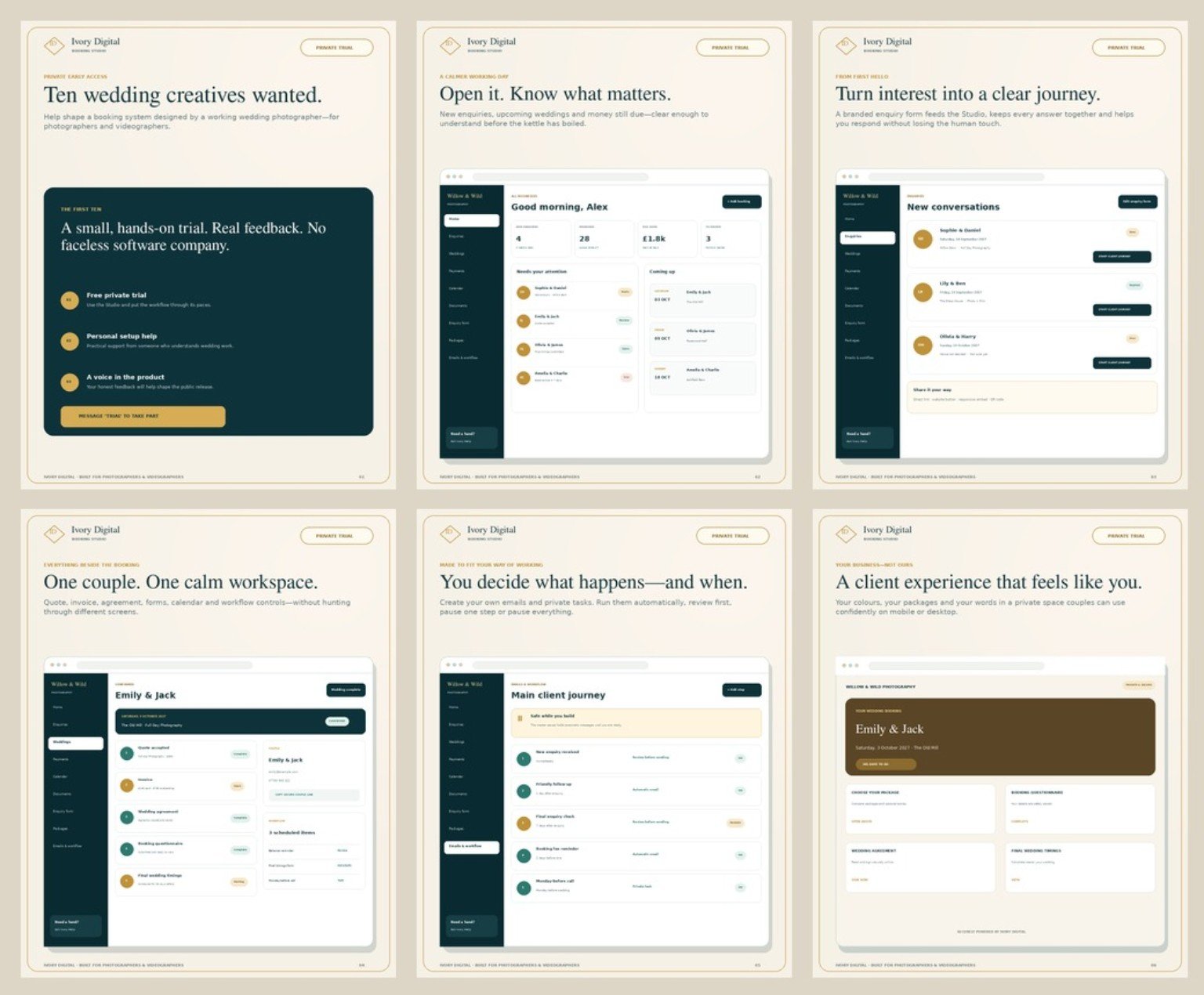Start client journey for Lily & Ben
Image resolution: width=1204 pixels, height=995 pixels.
pyautogui.click(x=1122, y=309)
